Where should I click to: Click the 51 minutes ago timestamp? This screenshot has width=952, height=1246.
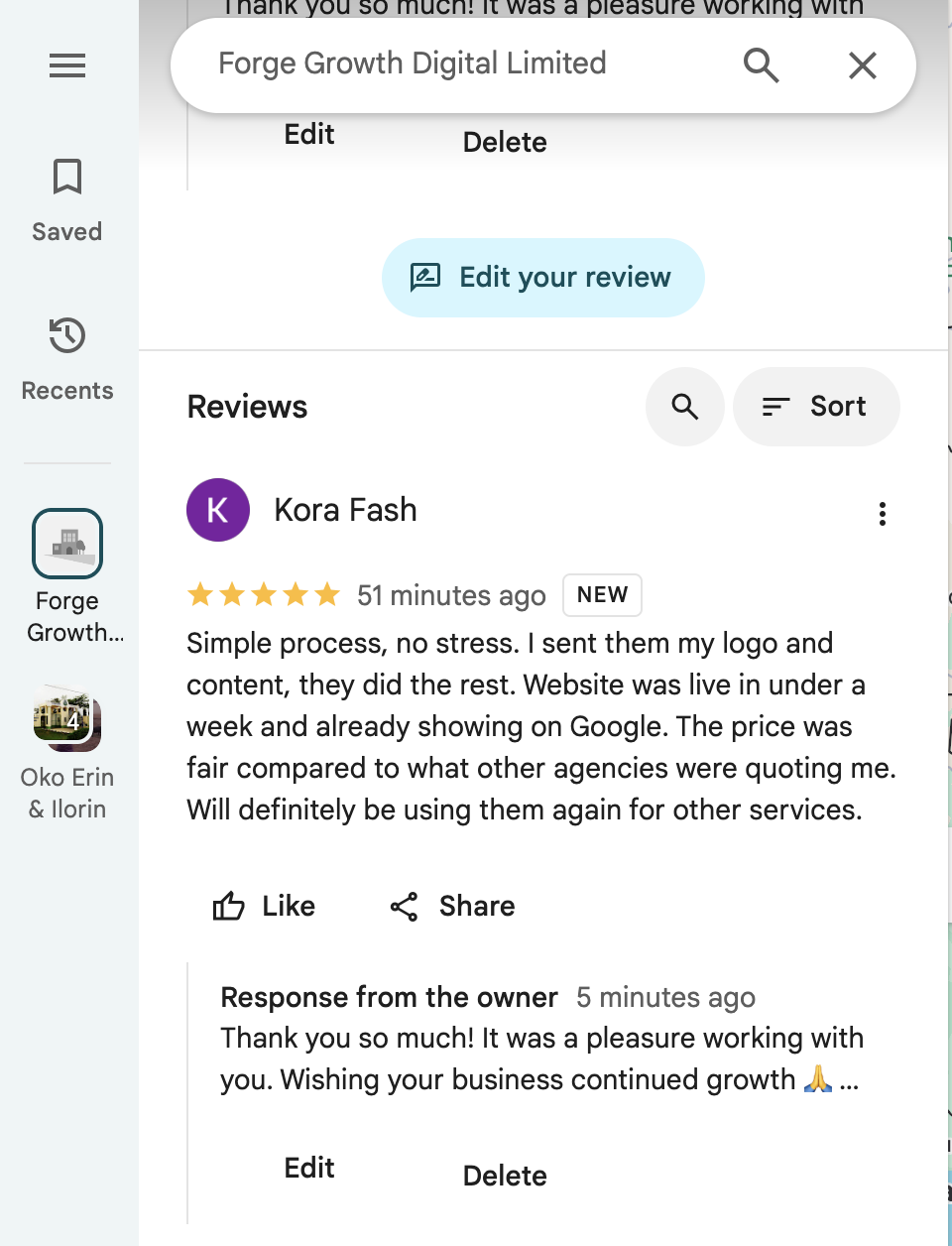(x=451, y=594)
